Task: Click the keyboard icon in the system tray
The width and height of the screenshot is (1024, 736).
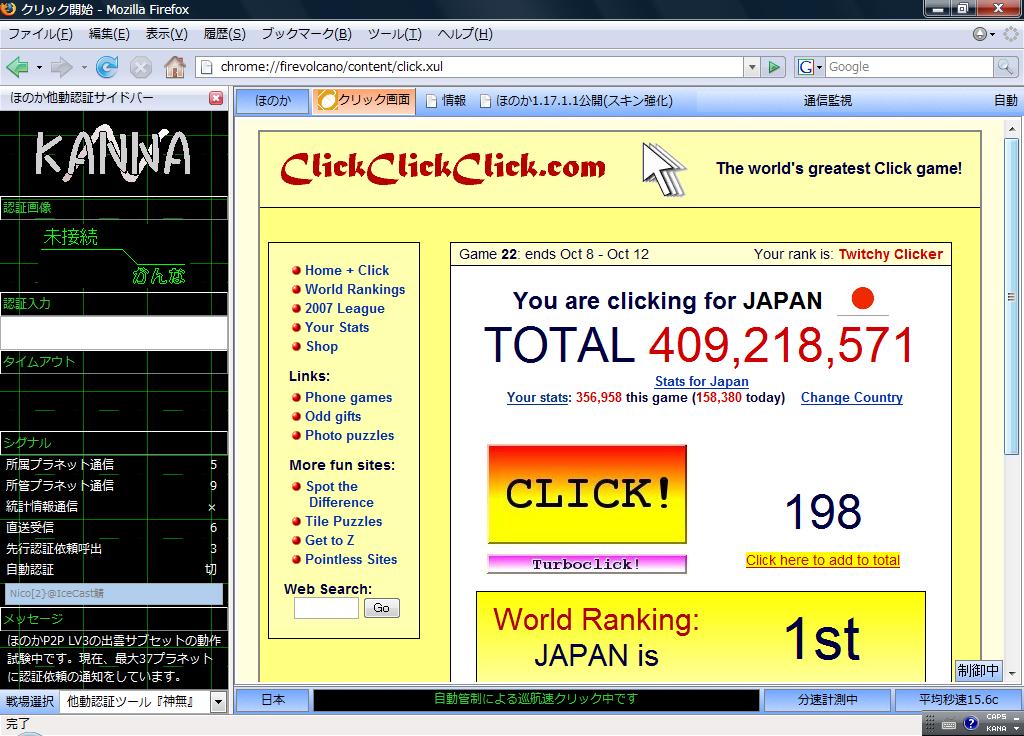Action: coord(949,725)
